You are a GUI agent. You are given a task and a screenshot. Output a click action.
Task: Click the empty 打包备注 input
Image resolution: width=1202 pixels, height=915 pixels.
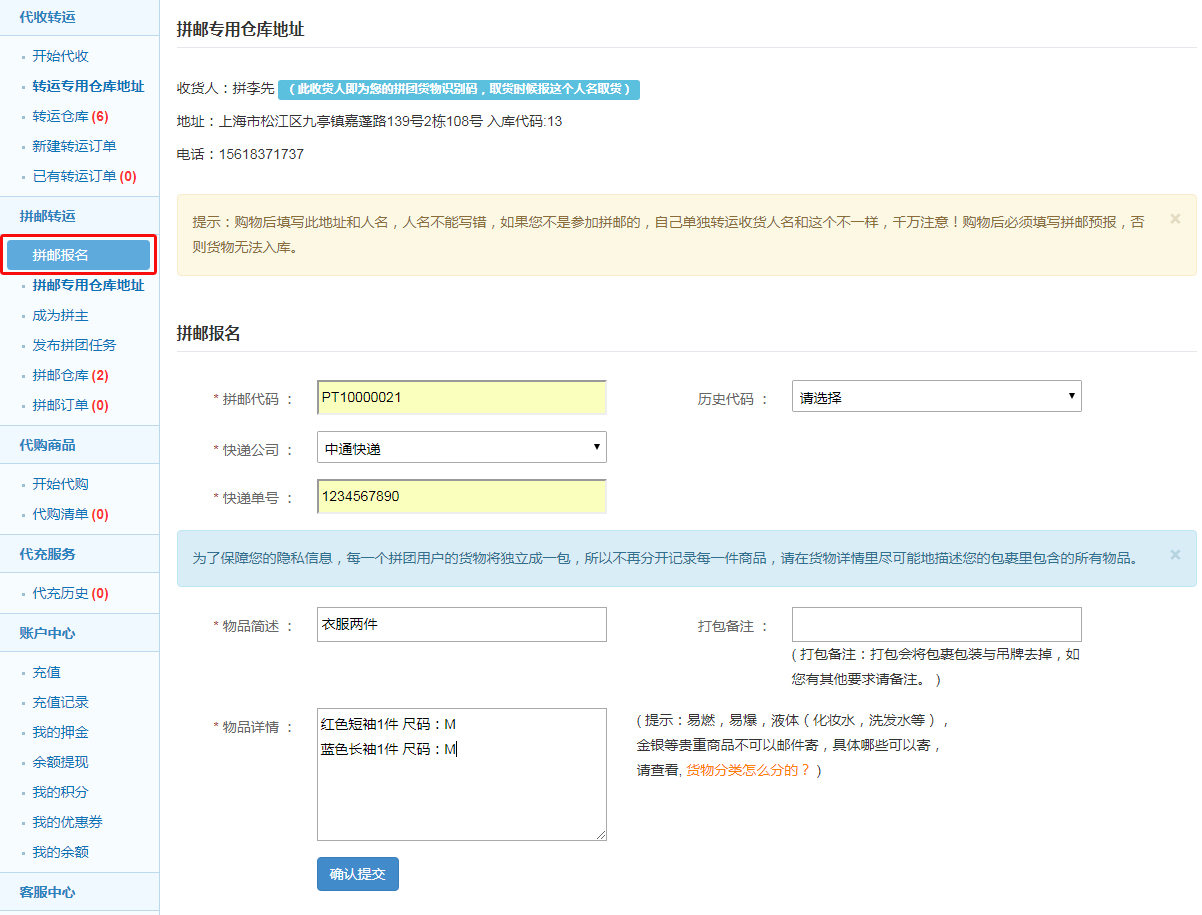point(936,624)
